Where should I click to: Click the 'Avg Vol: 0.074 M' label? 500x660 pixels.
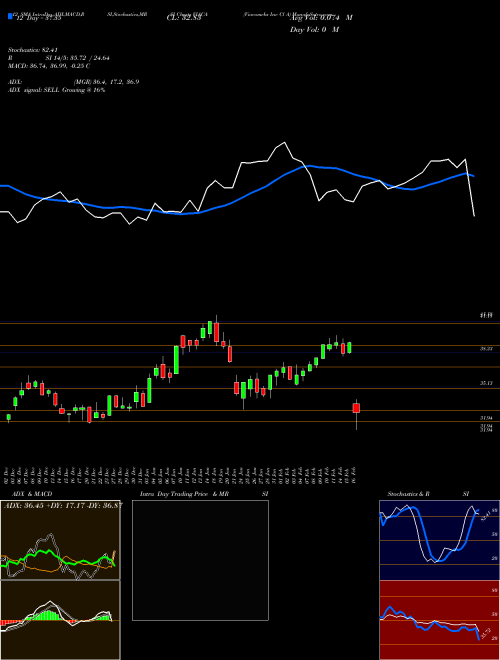[321, 18]
